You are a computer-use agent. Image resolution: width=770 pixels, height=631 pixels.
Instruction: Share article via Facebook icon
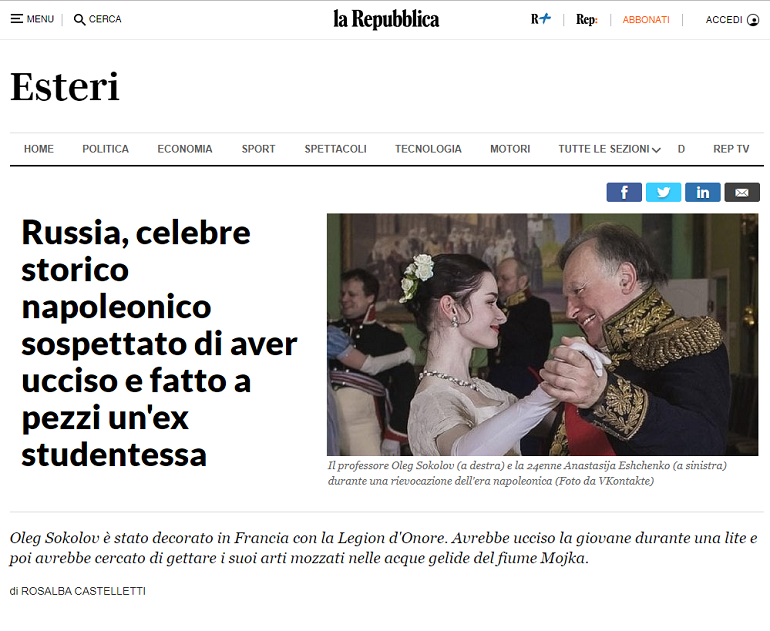click(x=624, y=192)
